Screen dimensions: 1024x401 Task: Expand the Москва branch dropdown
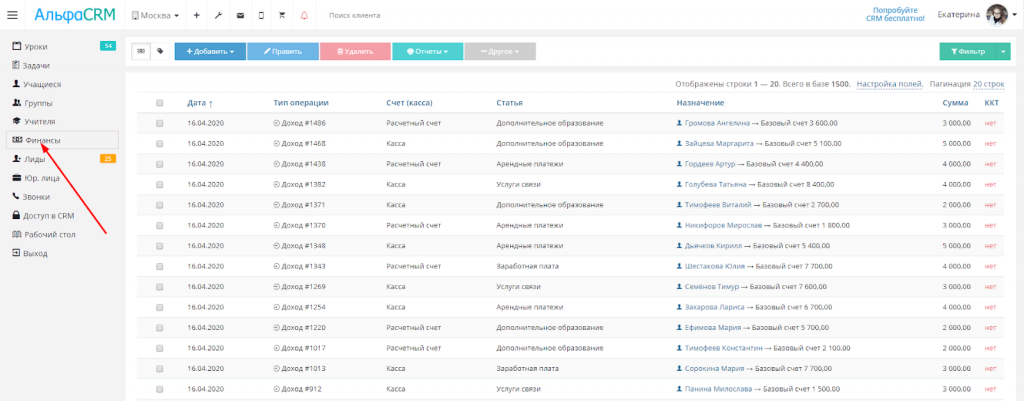[x=155, y=16]
